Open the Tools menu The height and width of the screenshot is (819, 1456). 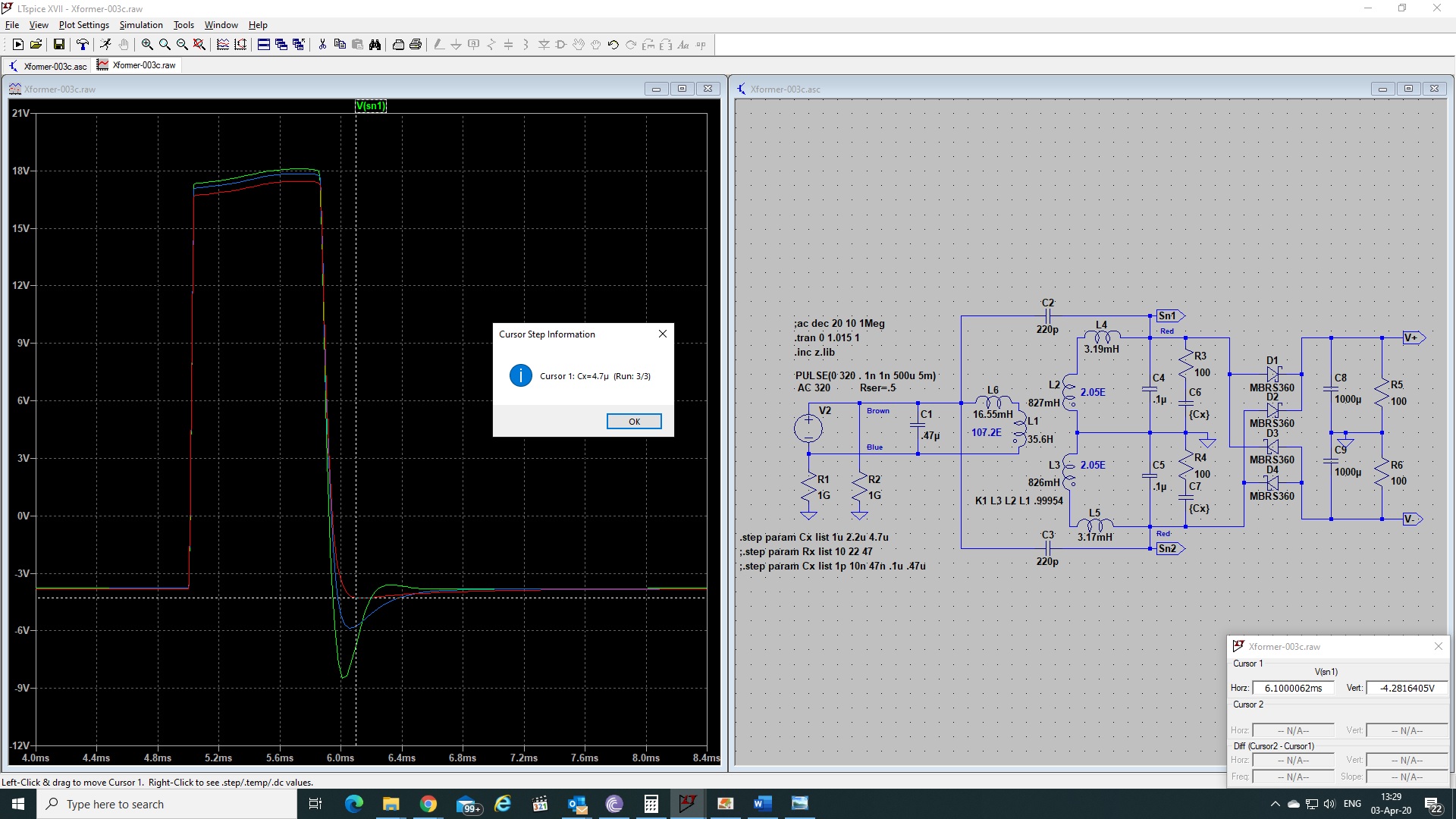click(x=184, y=25)
